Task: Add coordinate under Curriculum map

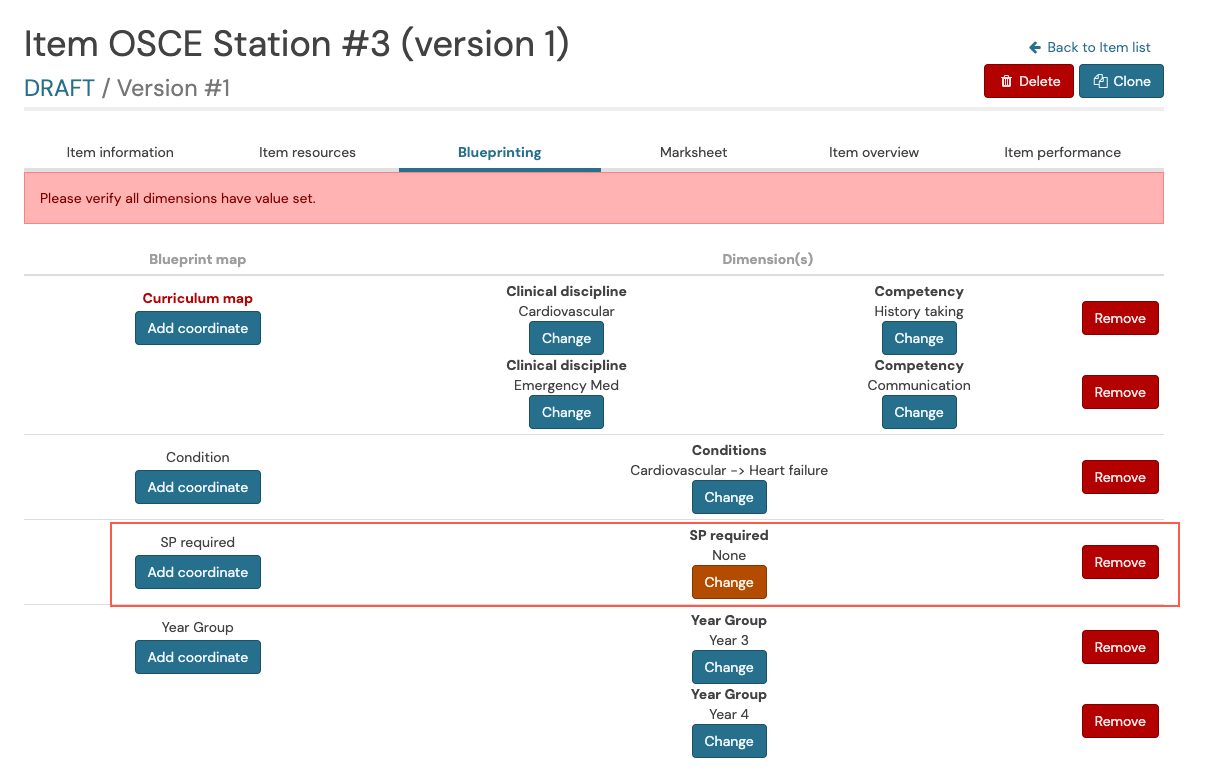Action: point(197,328)
